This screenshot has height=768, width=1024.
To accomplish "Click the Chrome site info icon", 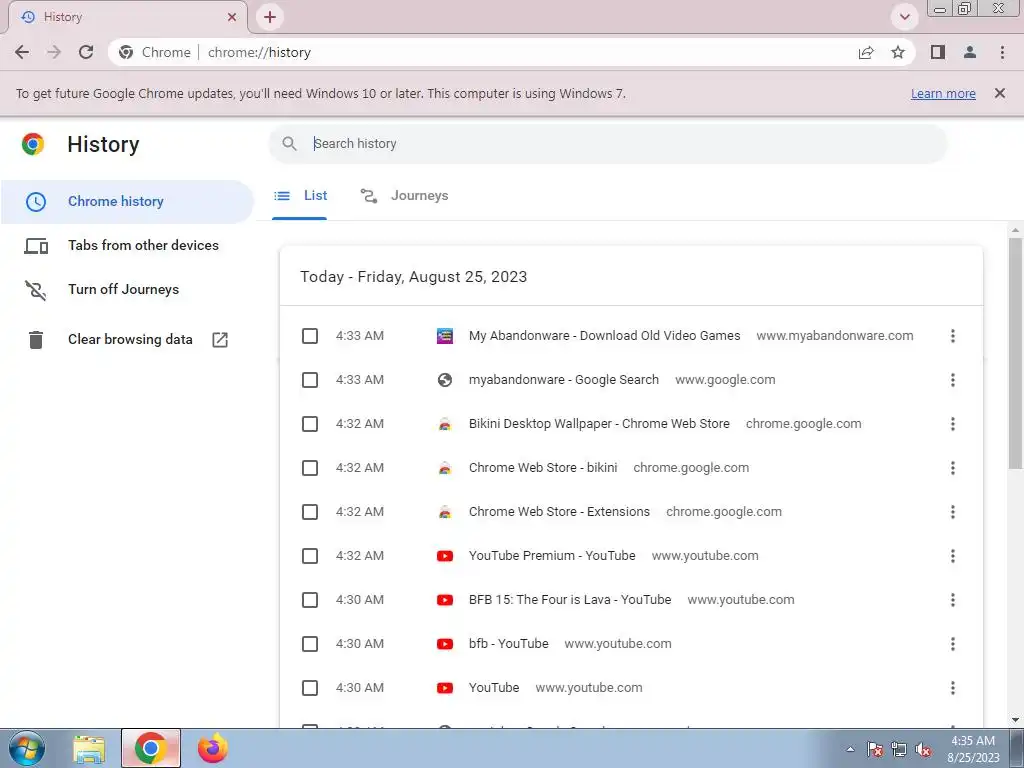I will (126, 52).
